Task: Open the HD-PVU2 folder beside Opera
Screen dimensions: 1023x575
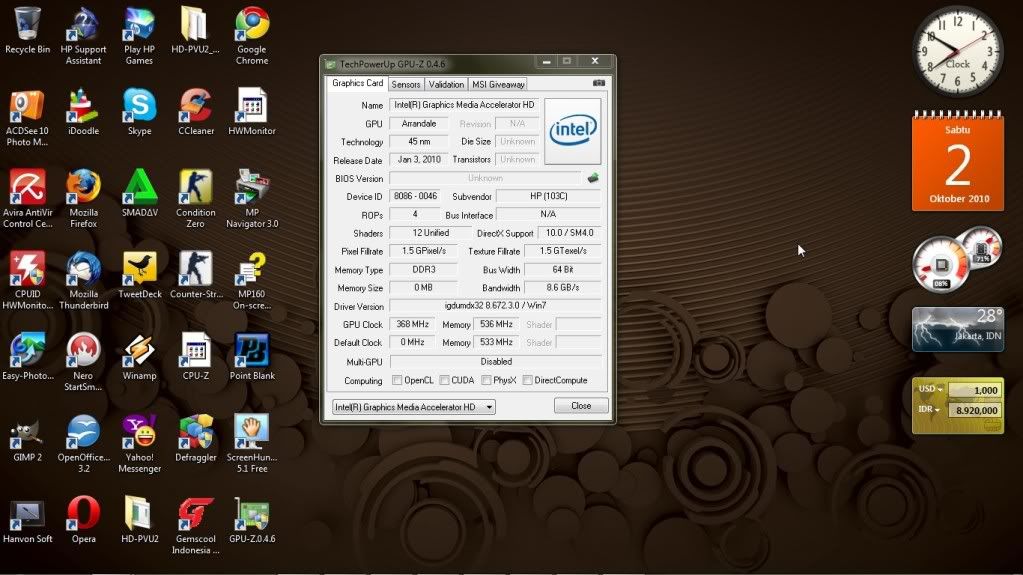Action: click(x=139, y=520)
